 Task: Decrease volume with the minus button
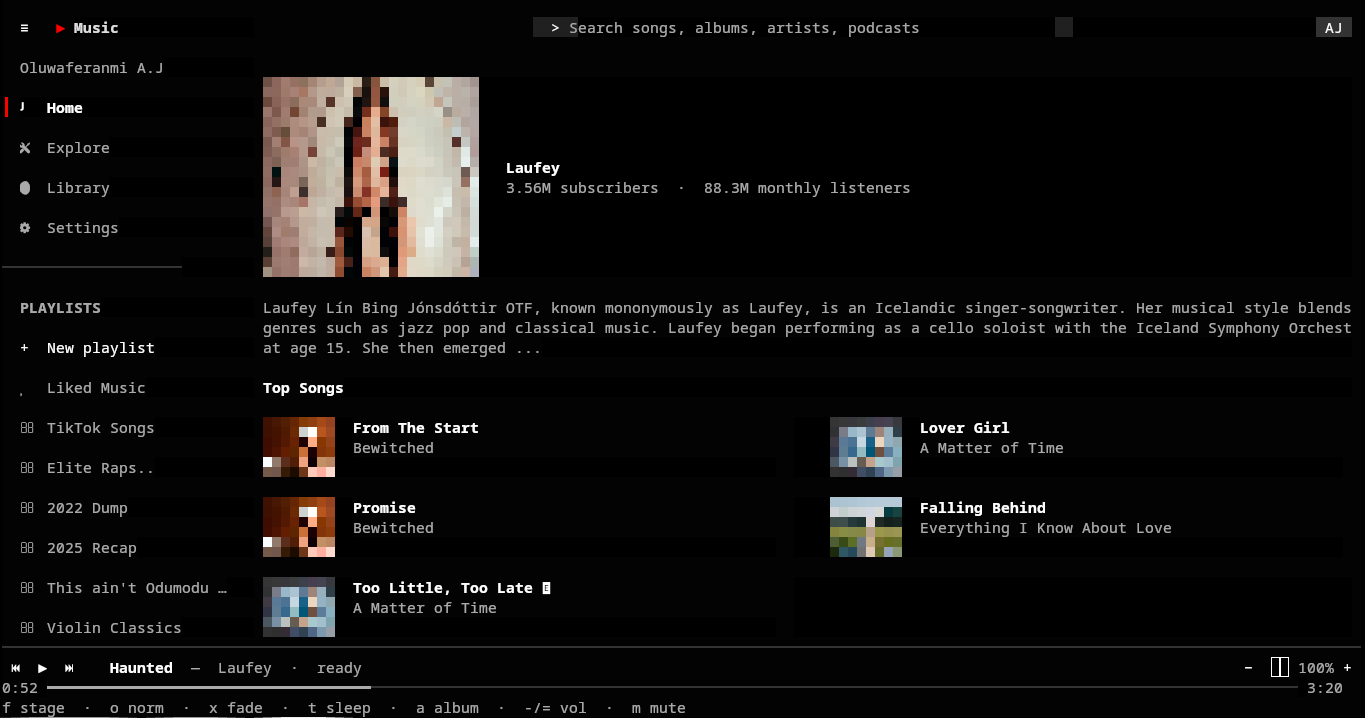pyautogui.click(x=1248, y=668)
